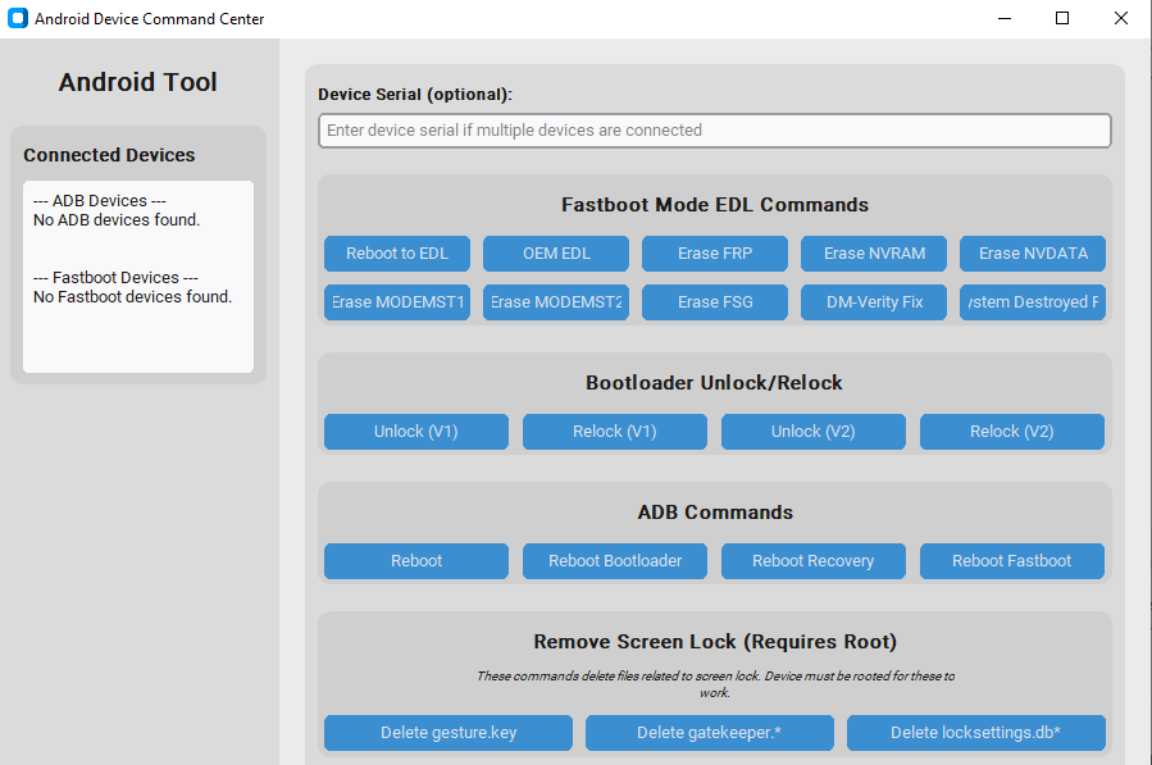
Task: Click Relock (V1) to relock bootloader
Action: tap(614, 431)
